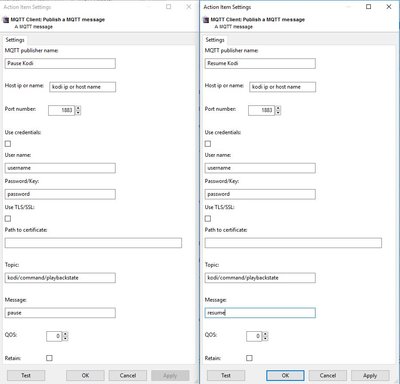Increase port number in Resume Kodi window
Screen dimensions: 400x384
[278, 108]
